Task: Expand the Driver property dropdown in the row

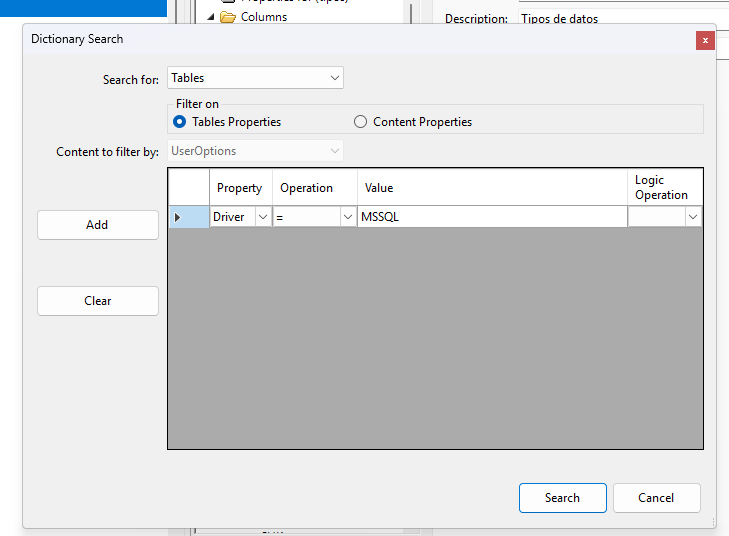Action: pyautogui.click(x=263, y=217)
